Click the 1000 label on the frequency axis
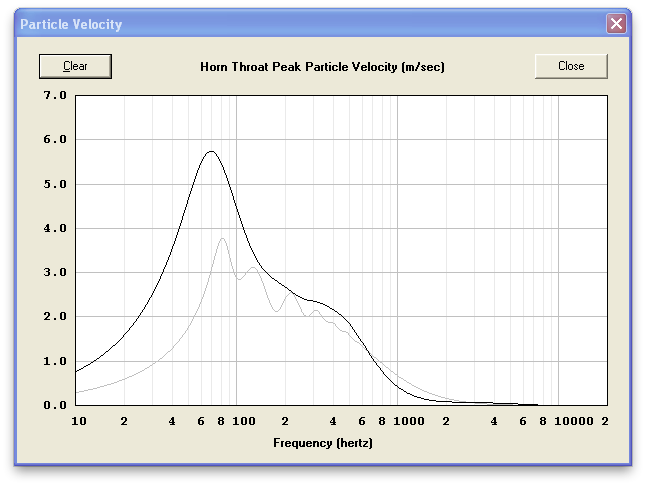 point(409,421)
